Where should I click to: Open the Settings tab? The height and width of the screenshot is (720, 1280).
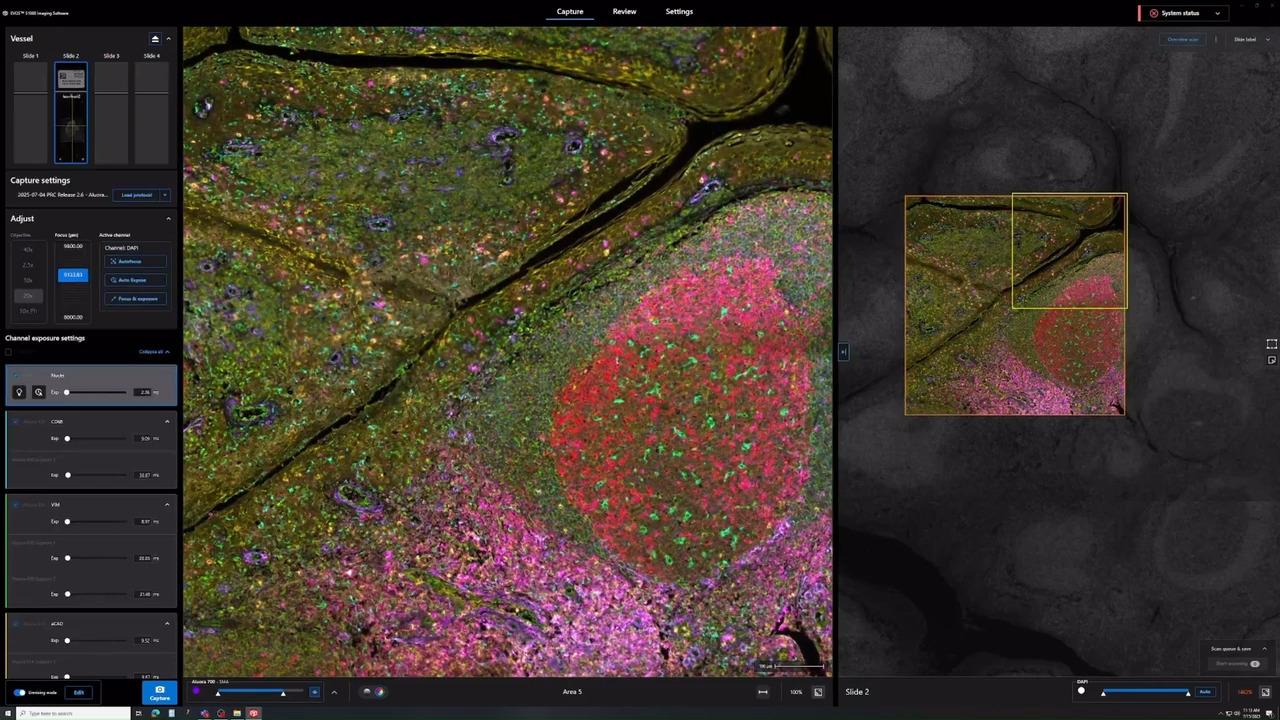(x=679, y=12)
